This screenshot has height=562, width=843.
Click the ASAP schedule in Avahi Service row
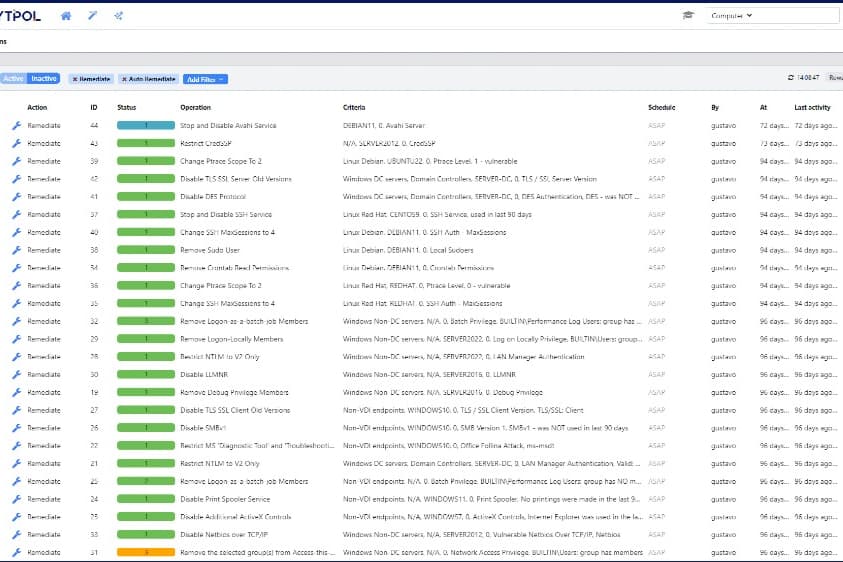656,125
